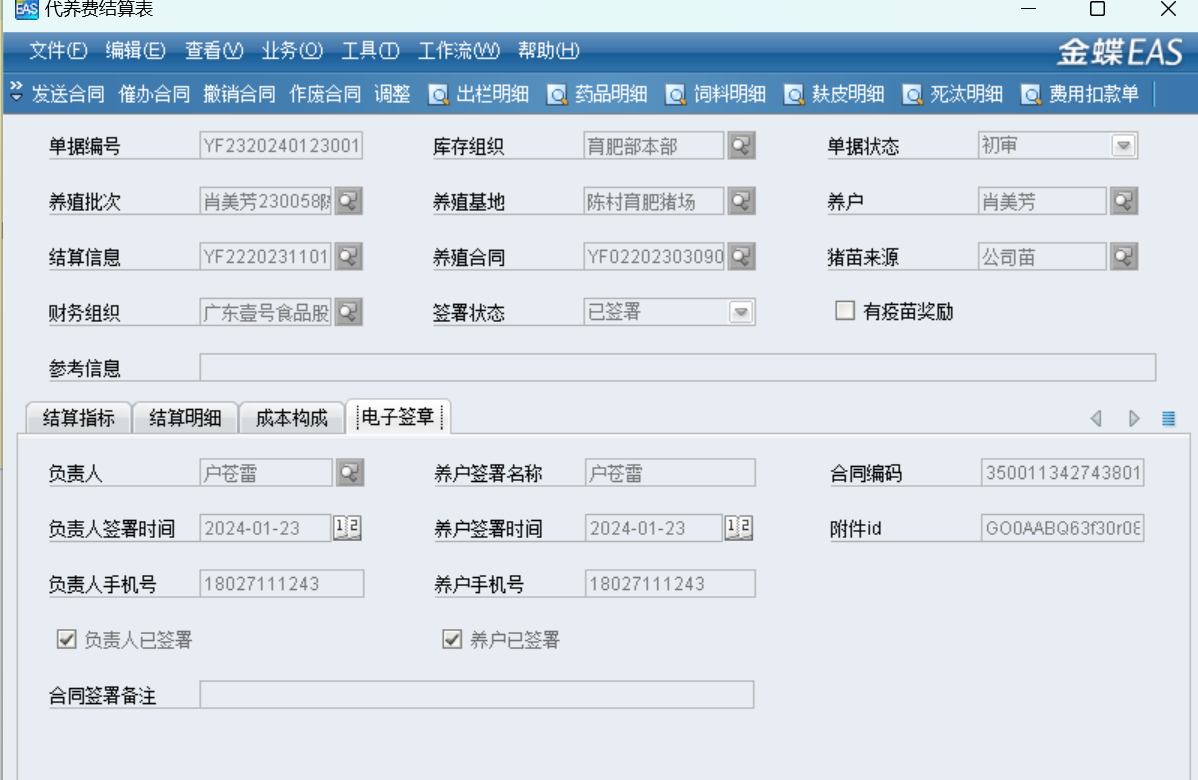Open lookup for 养殖基地 field
This screenshot has height=780, width=1198.
click(741, 201)
